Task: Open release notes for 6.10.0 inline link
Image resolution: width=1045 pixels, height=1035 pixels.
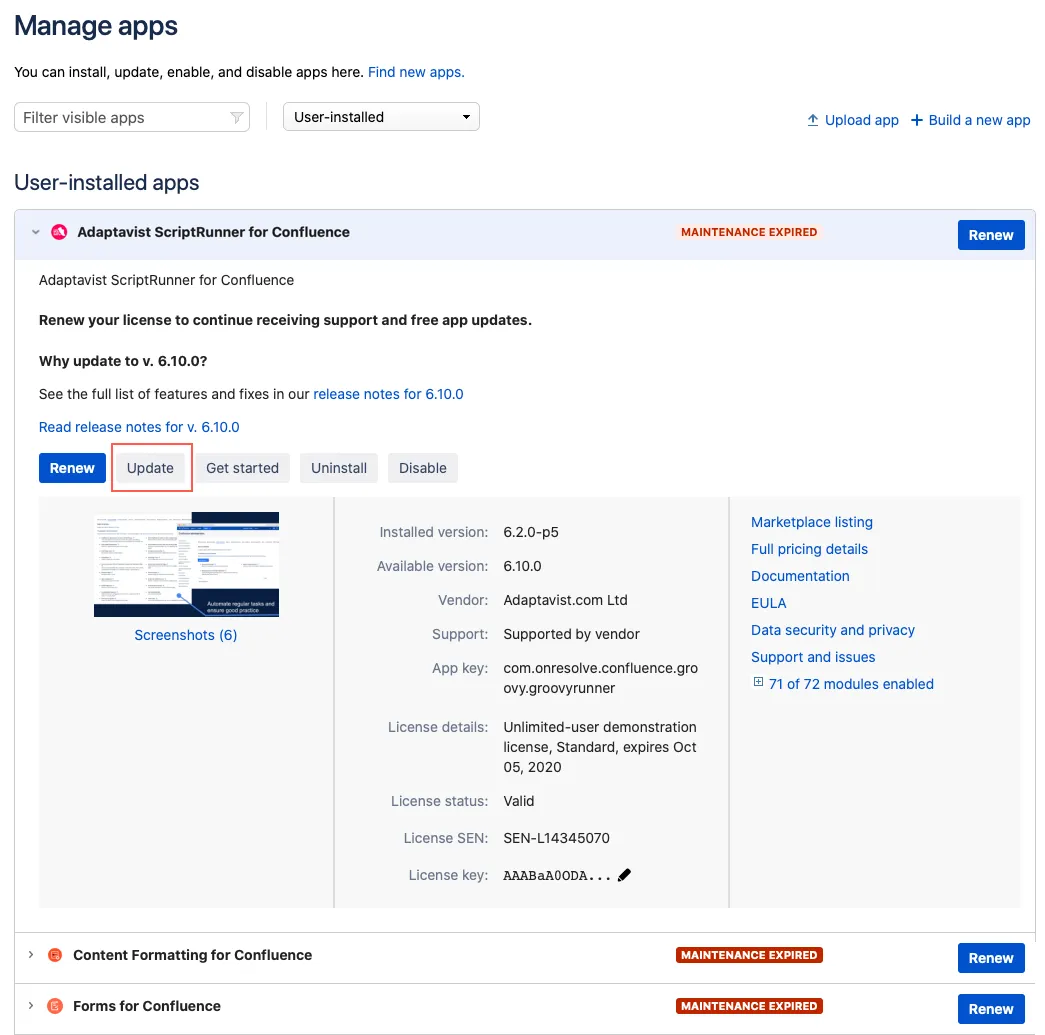Action: point(388,394)
